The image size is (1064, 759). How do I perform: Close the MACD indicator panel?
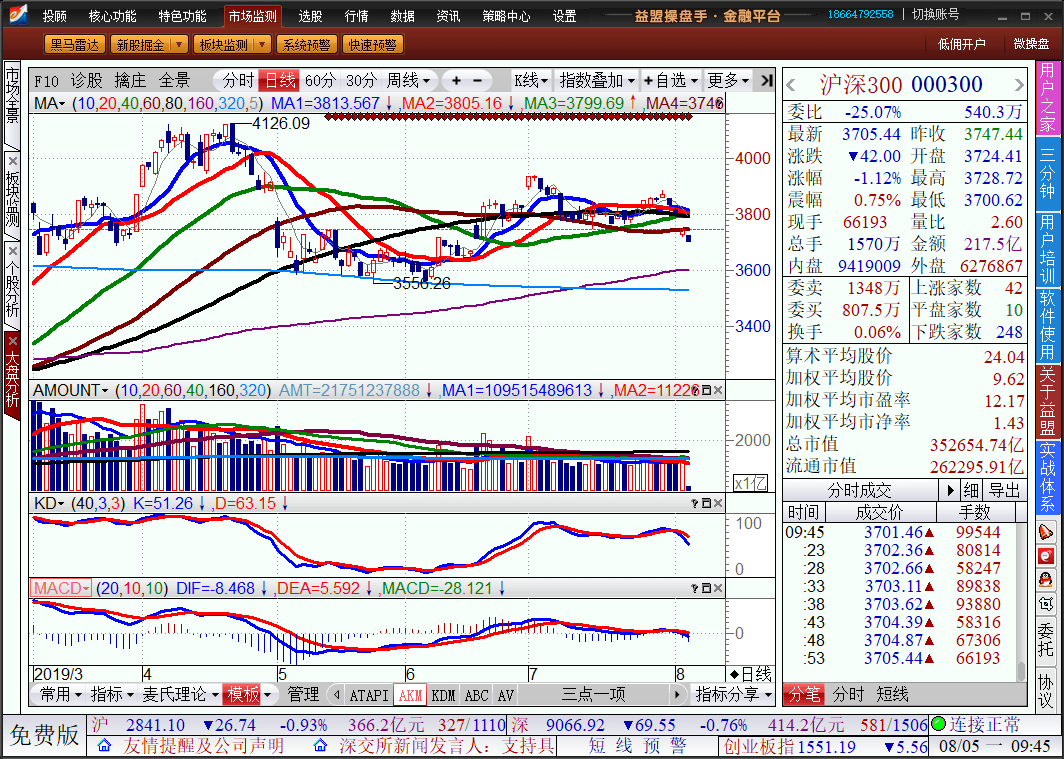tap(718, 588)
